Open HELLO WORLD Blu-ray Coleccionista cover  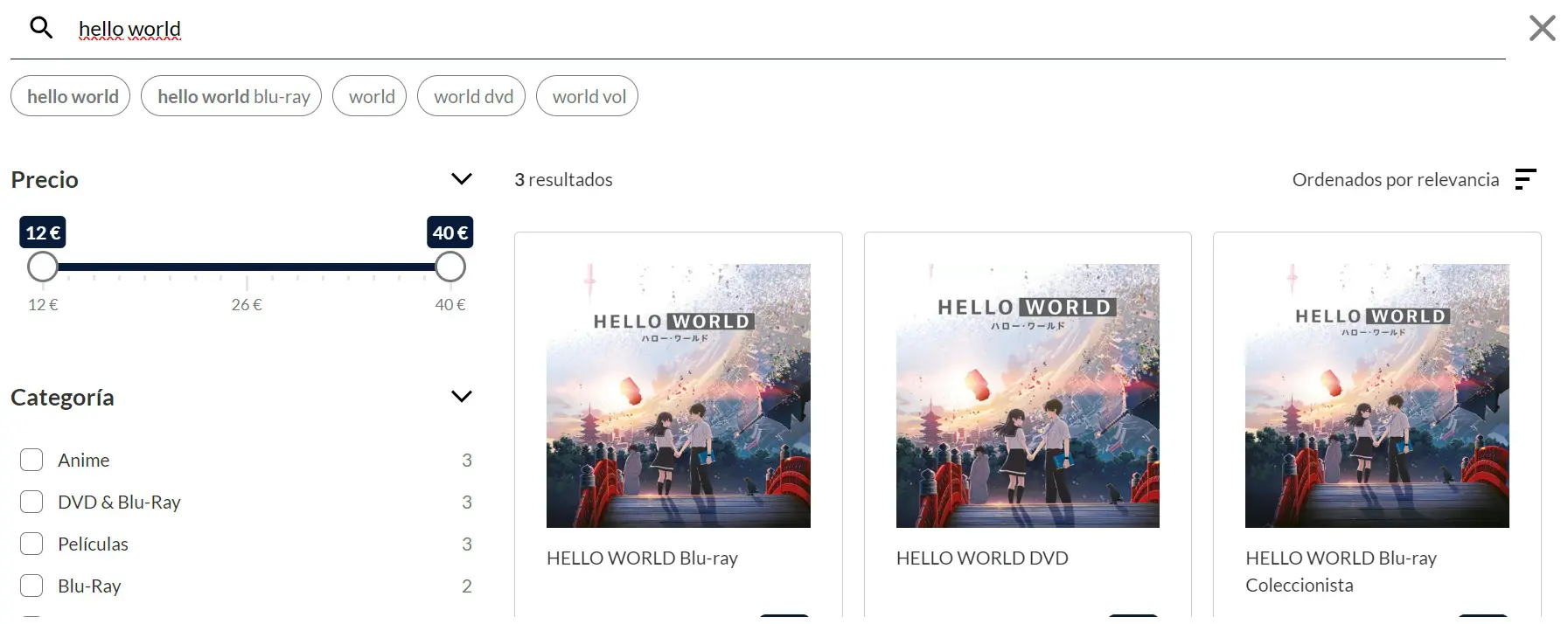click(x=1377, y=396)
